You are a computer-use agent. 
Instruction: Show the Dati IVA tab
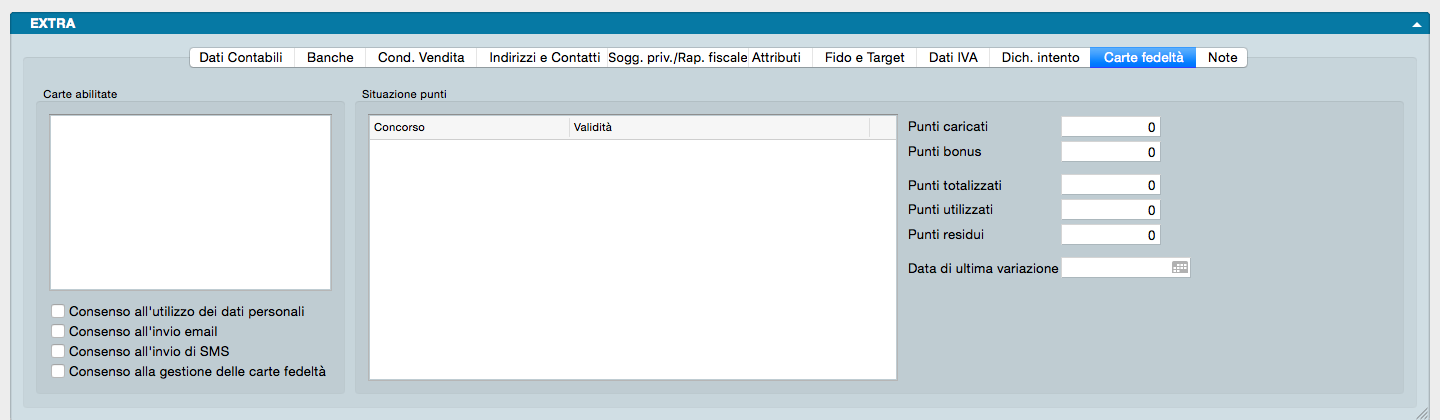(x=953, y=58)
